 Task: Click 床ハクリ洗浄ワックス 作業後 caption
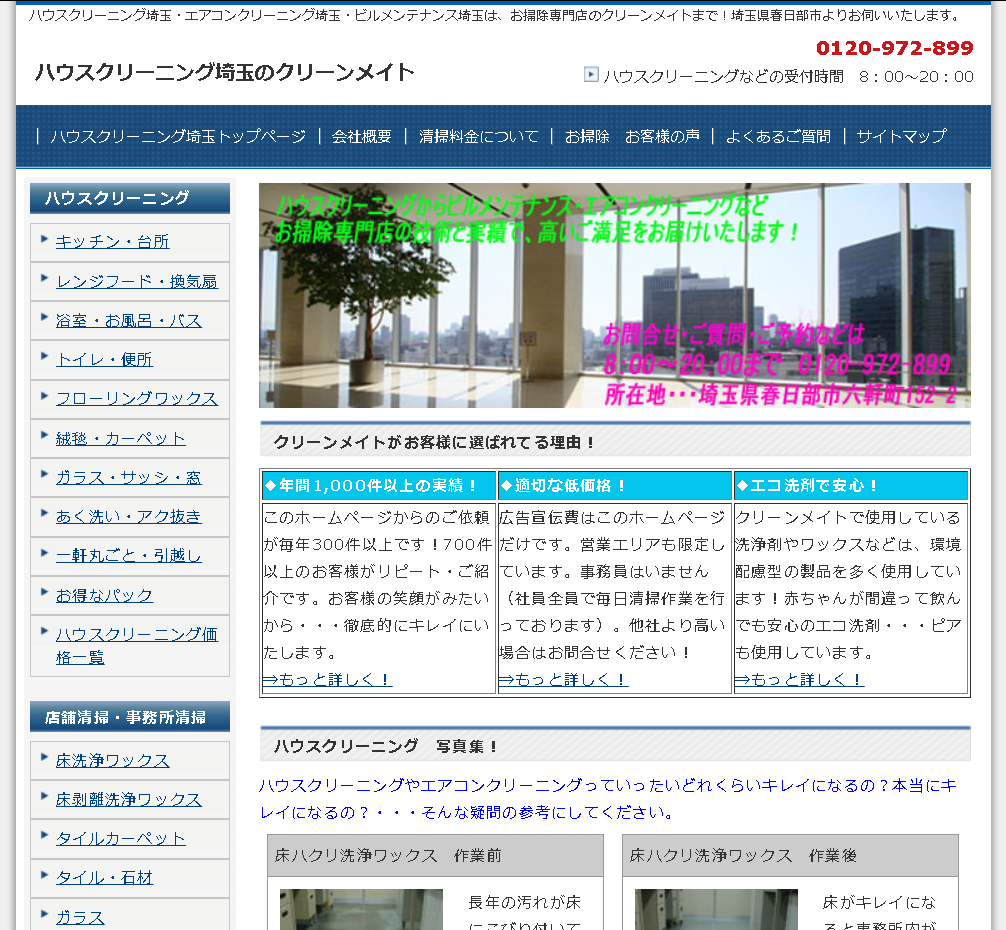click(743, 855)
